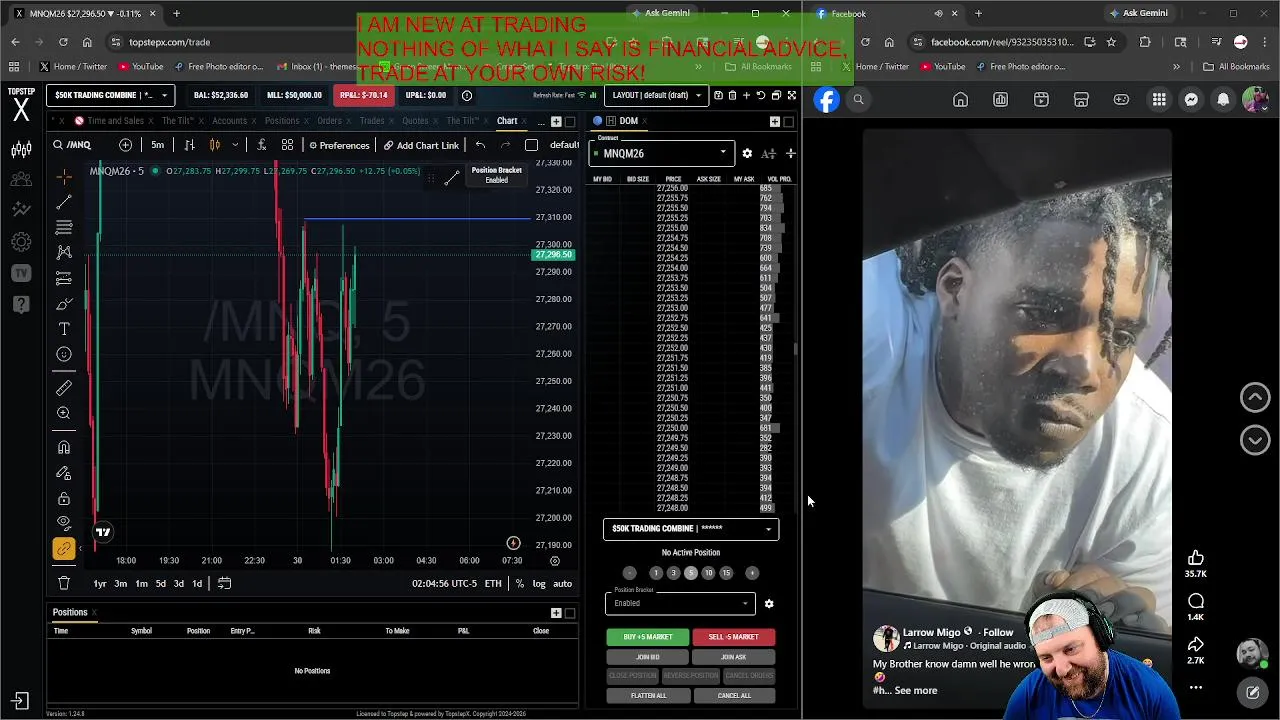
Task: Select the ruler measure tool
Action: (64, 388)
